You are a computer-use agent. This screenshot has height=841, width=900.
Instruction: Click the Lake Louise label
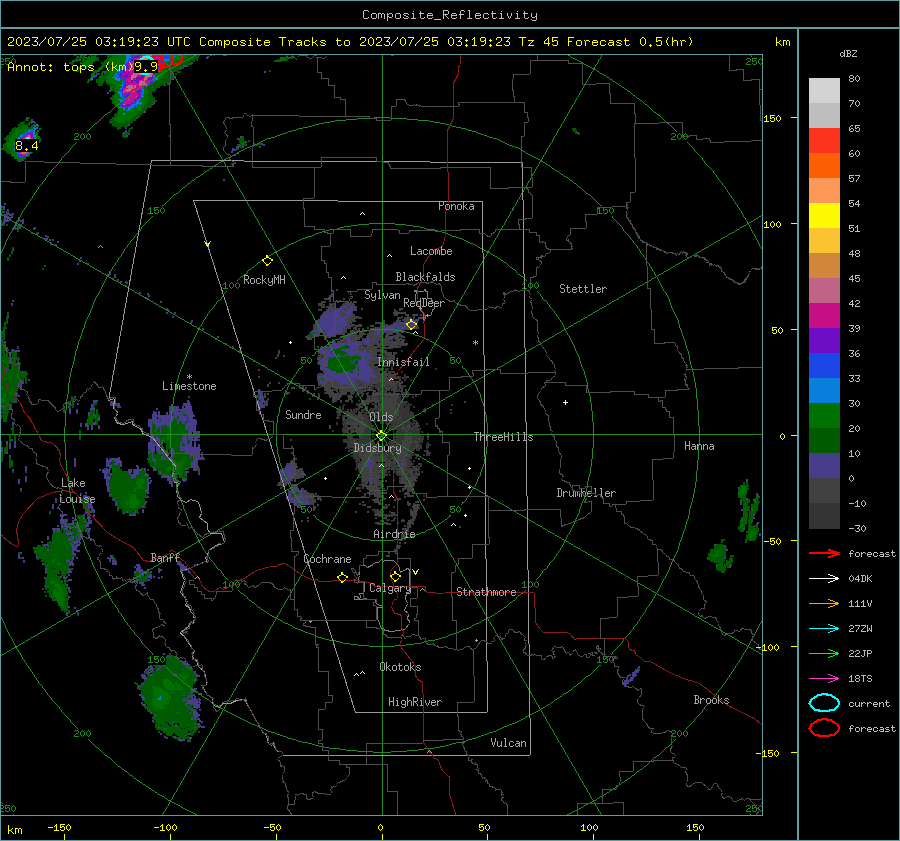click(77, 491)
